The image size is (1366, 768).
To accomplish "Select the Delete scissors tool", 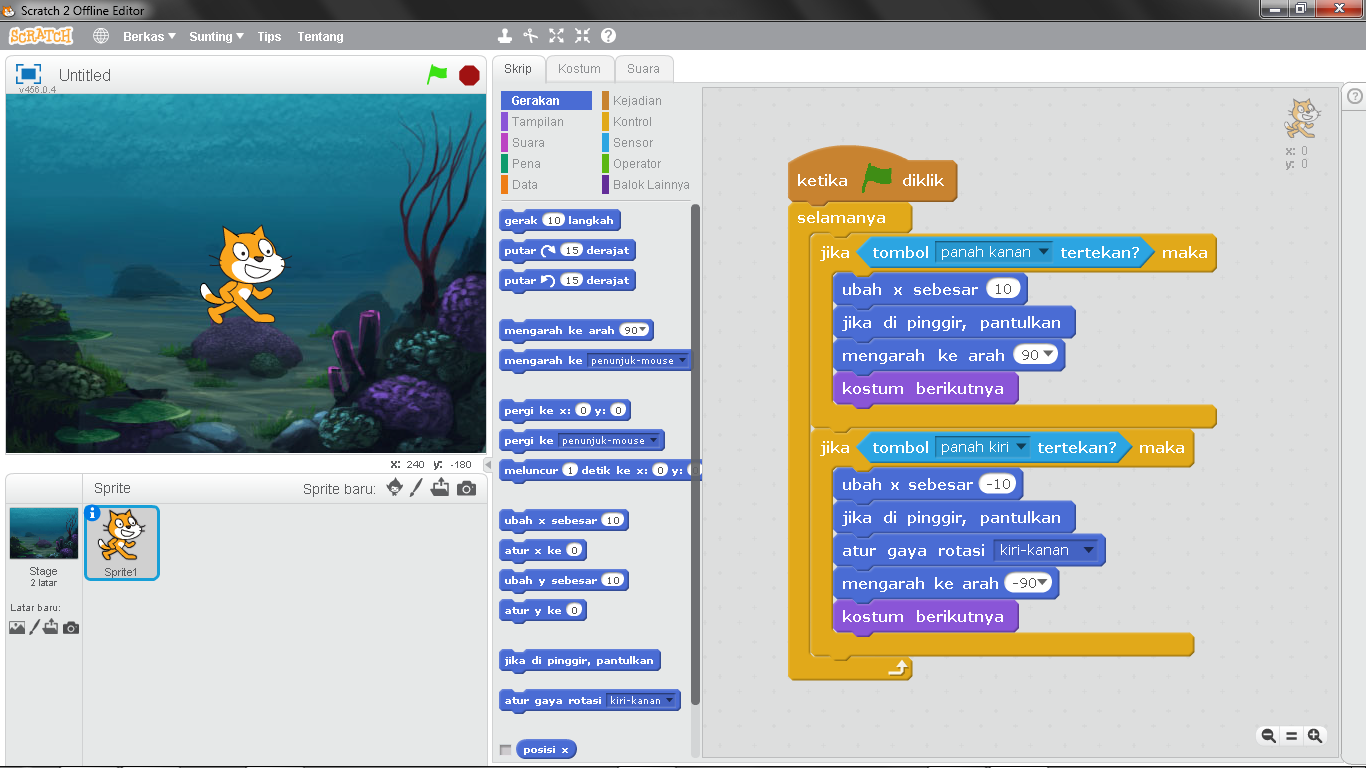I will 531,35.
